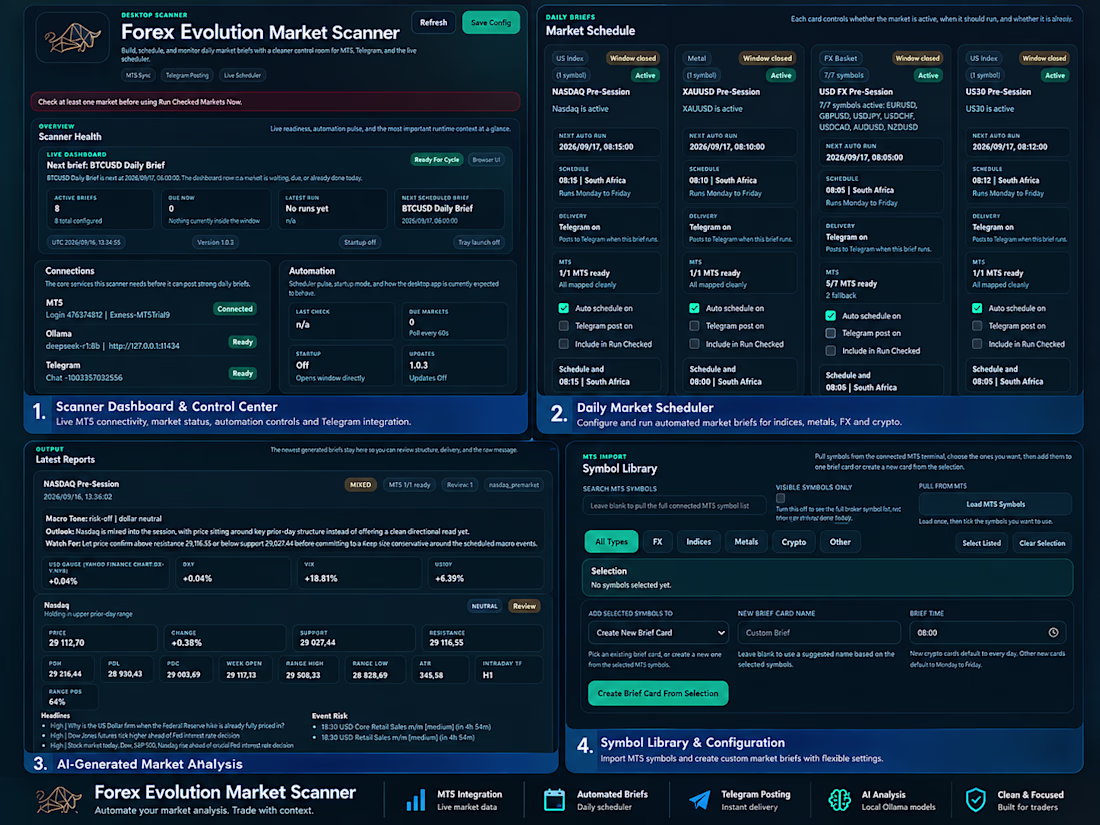Check Include in Run Checked for NASDAQ Pre-Session
1100x825 pixels.
[563, 344]
